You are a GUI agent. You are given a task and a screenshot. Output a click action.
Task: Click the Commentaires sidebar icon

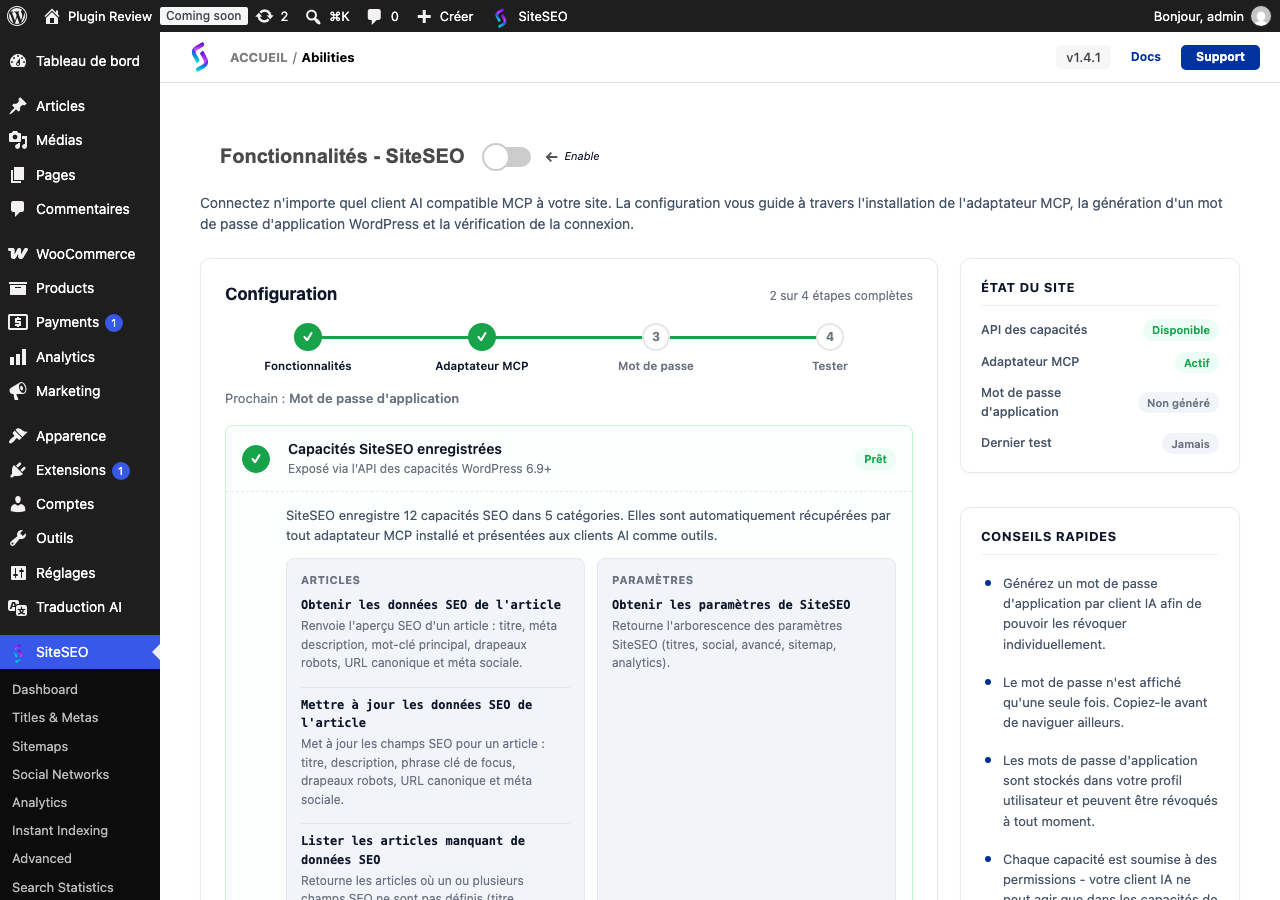[18, 209]
